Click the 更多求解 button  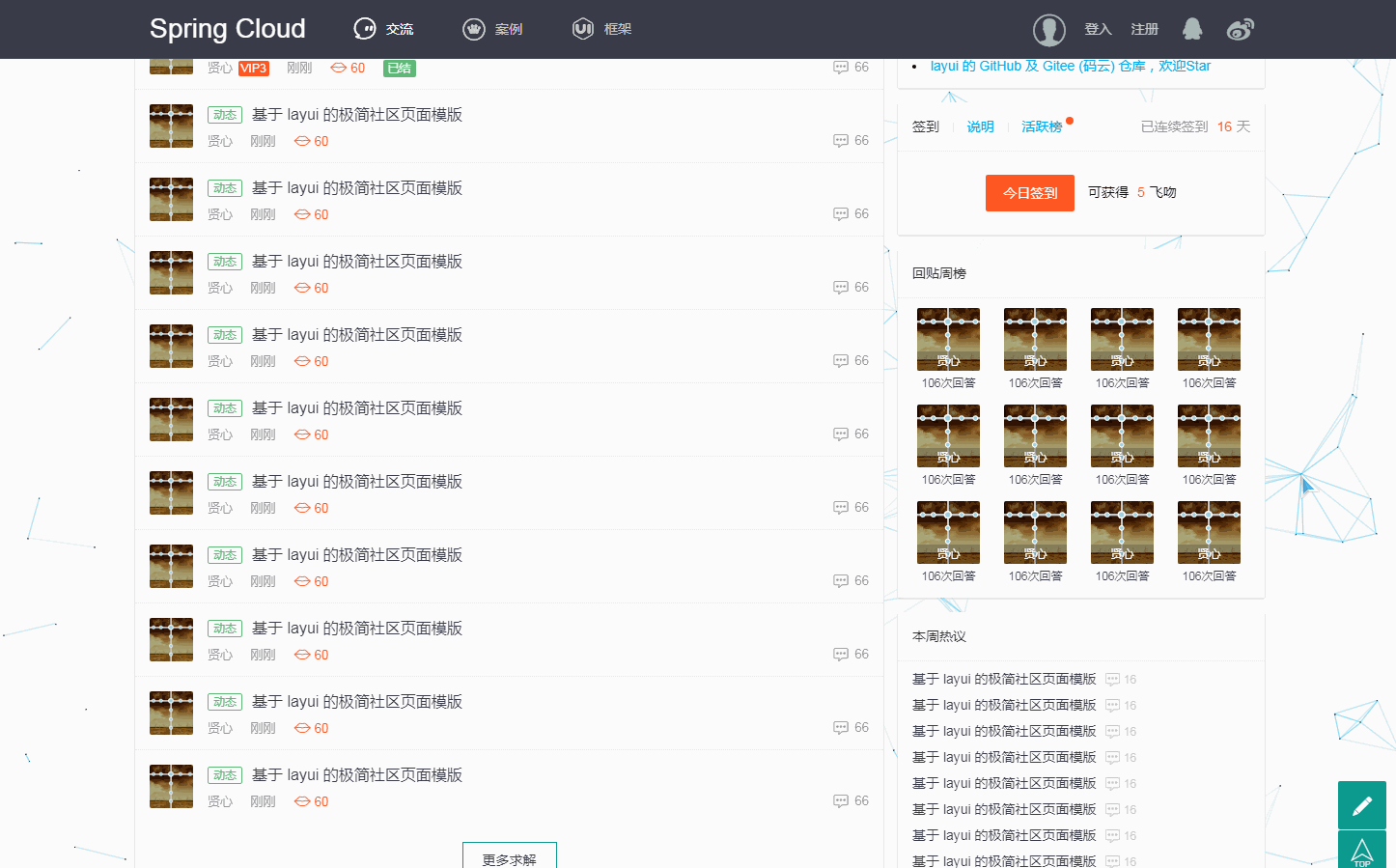click(x=510, y=855)
